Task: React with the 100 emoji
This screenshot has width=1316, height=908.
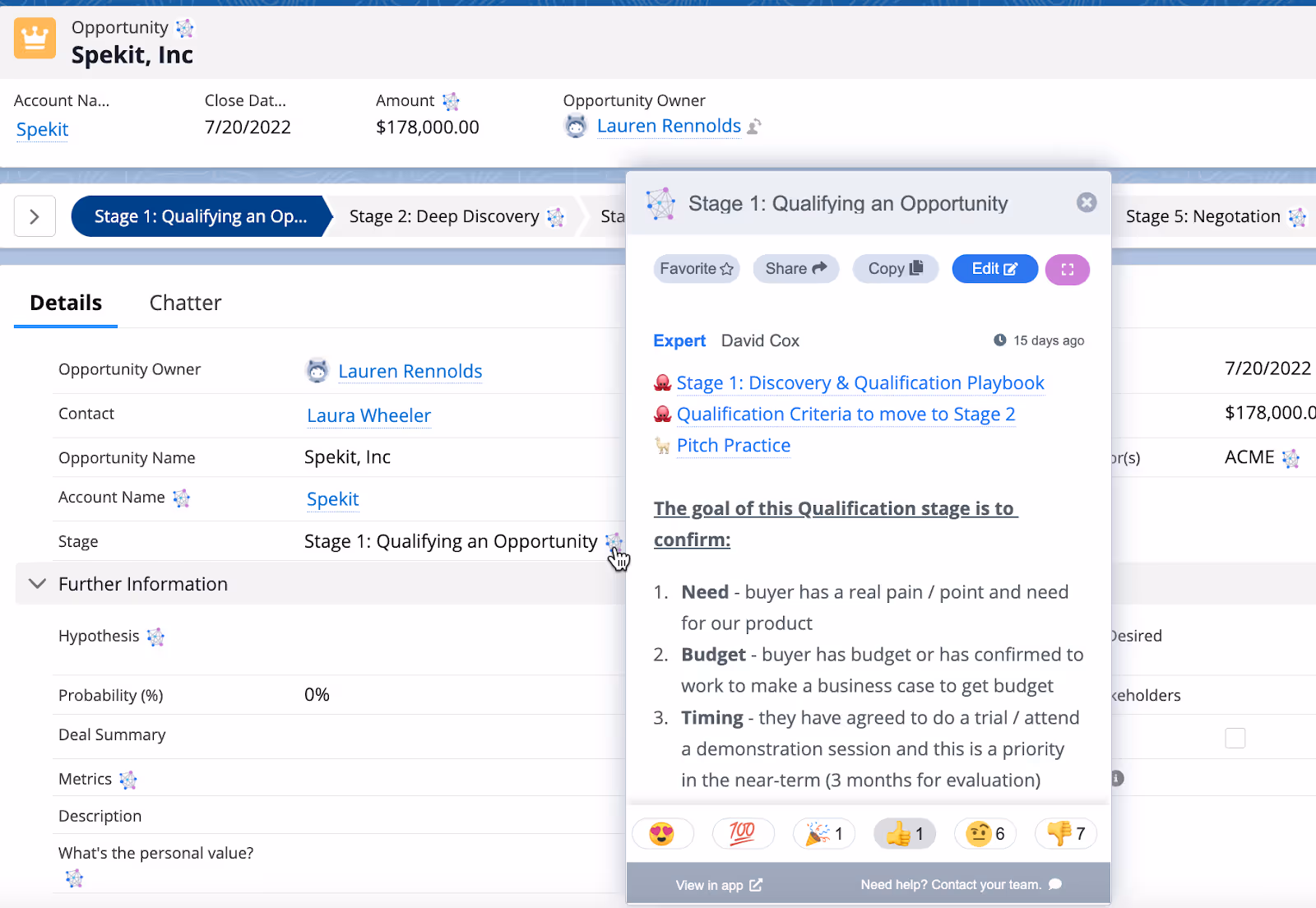Action: pyautogui.click(x=742, y=834)
